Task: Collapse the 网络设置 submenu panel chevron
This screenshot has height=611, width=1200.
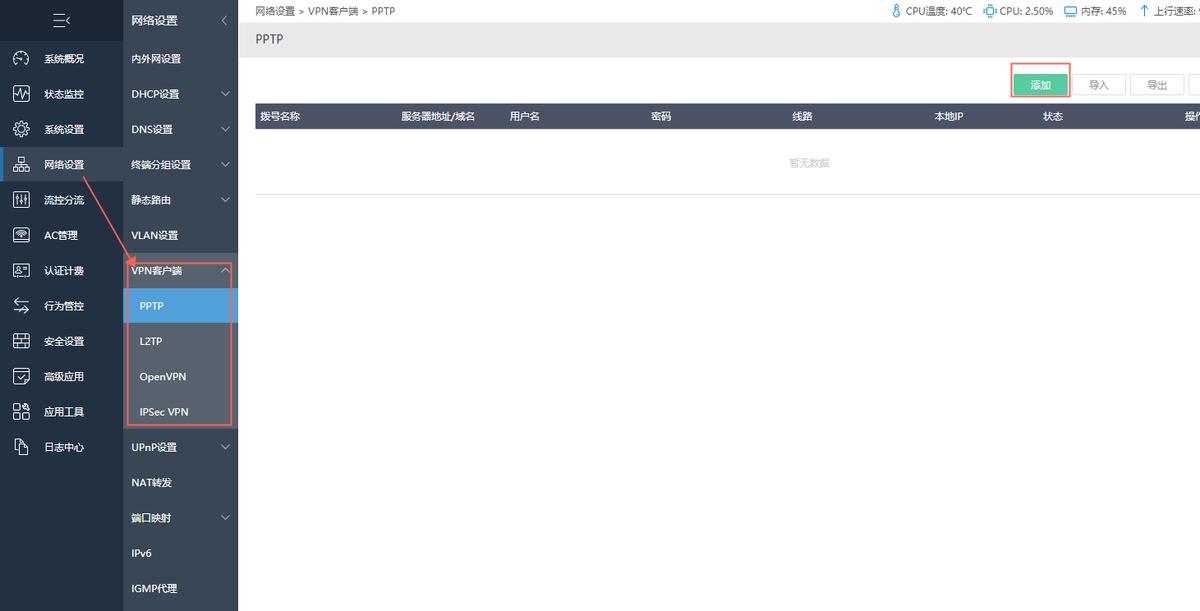Action: (x=225, y=20)
